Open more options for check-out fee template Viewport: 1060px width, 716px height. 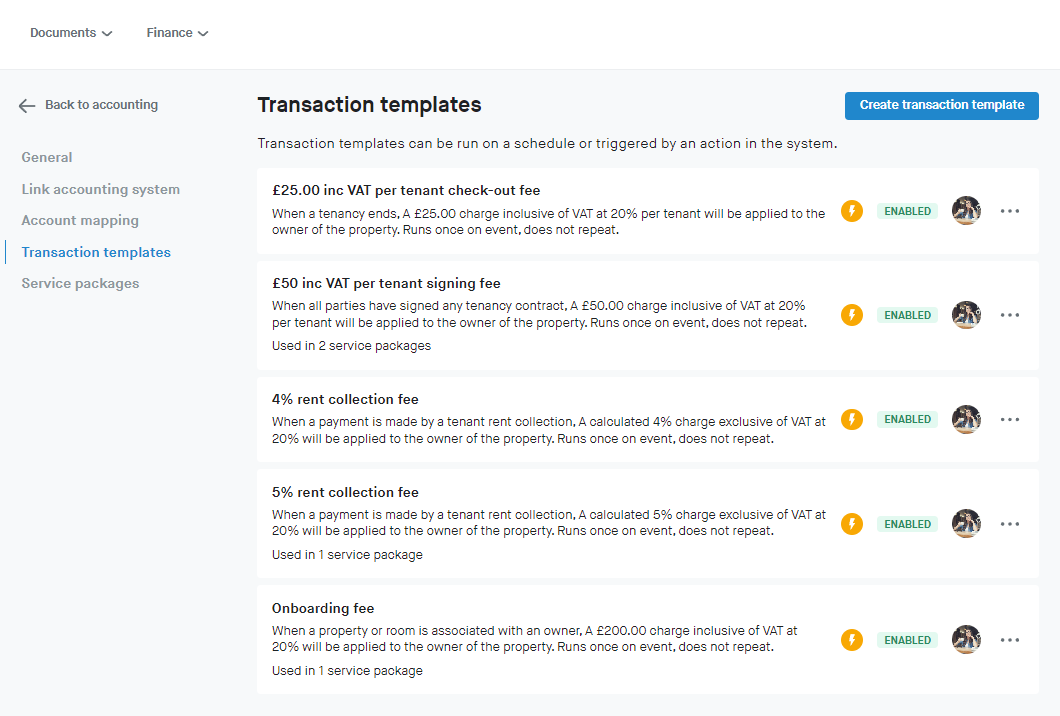1010,211
